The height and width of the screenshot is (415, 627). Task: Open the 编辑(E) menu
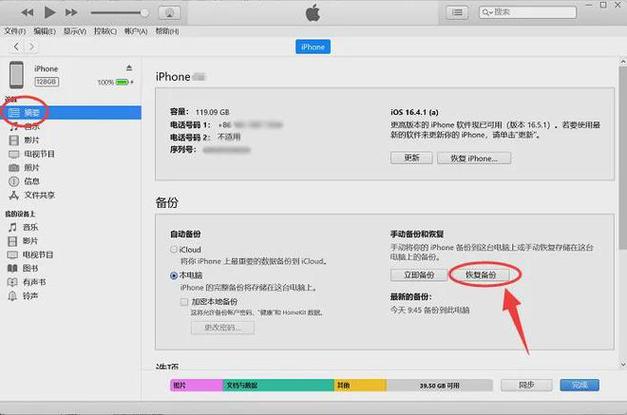[x=44, y=31]
